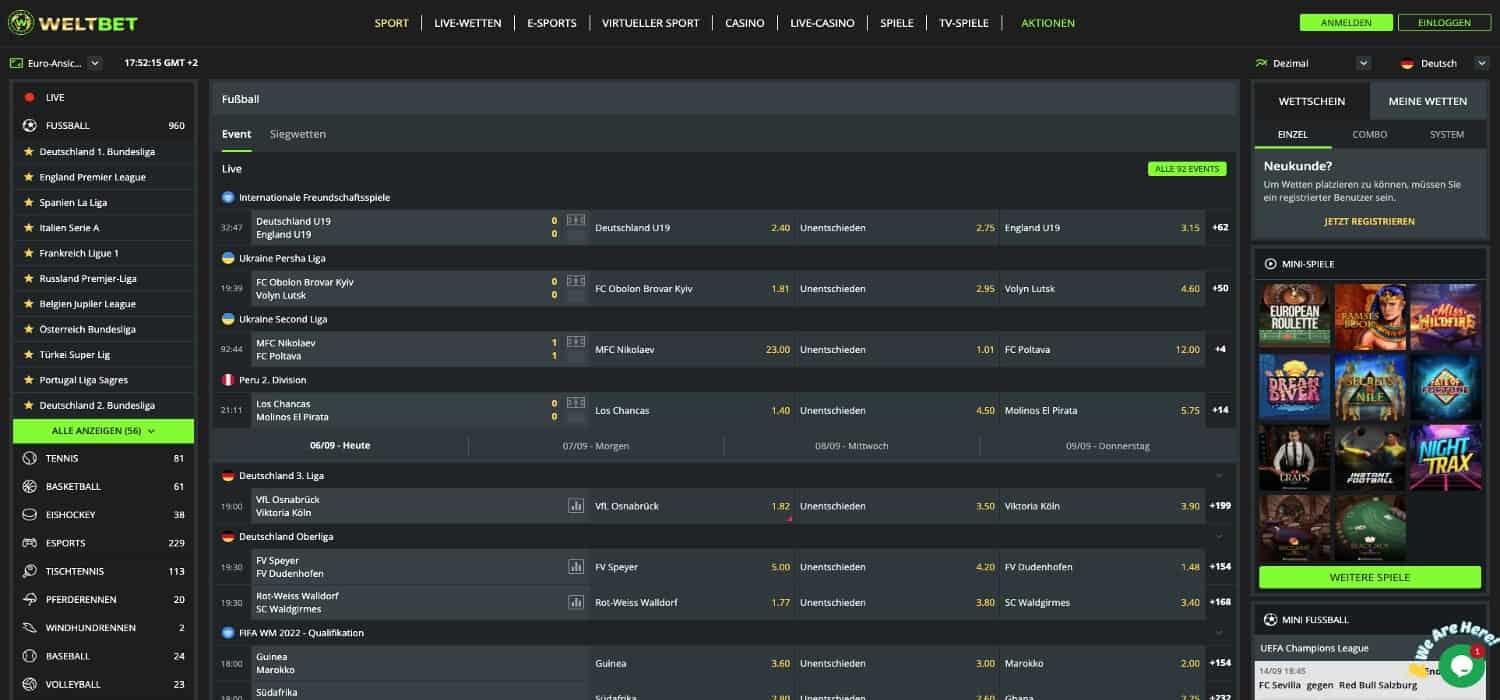Open the Türkei Super Lig league row
1500x700 pixels.
[104, 354]
